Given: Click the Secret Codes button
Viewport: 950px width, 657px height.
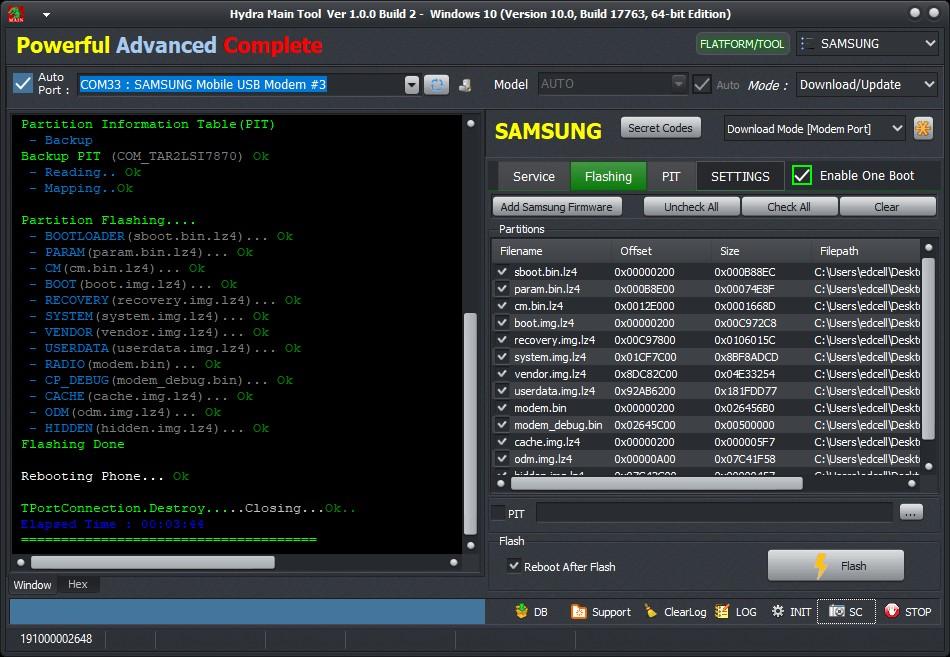Looking at the screenshot, I should coord(660,128).
